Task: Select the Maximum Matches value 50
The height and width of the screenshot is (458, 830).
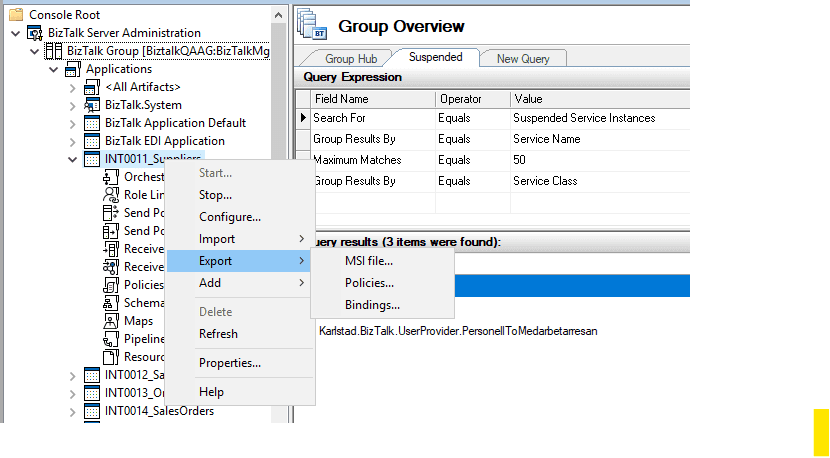Action: click(600, 160)
